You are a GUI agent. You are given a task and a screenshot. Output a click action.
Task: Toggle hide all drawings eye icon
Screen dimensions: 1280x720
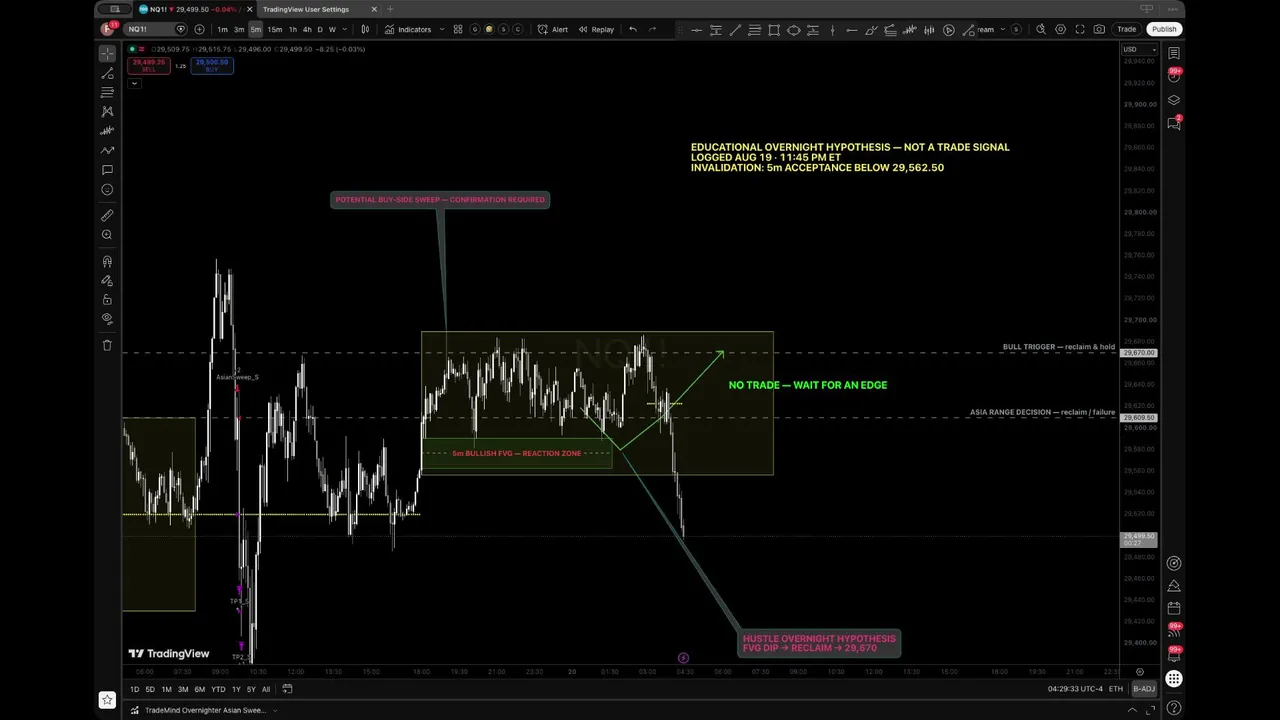107,318
